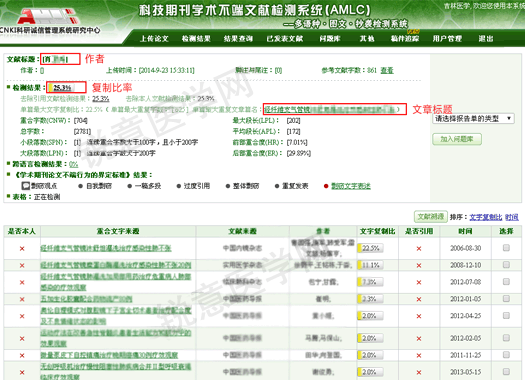Click the gray dot beside 自我剽窃

(80, 186)
